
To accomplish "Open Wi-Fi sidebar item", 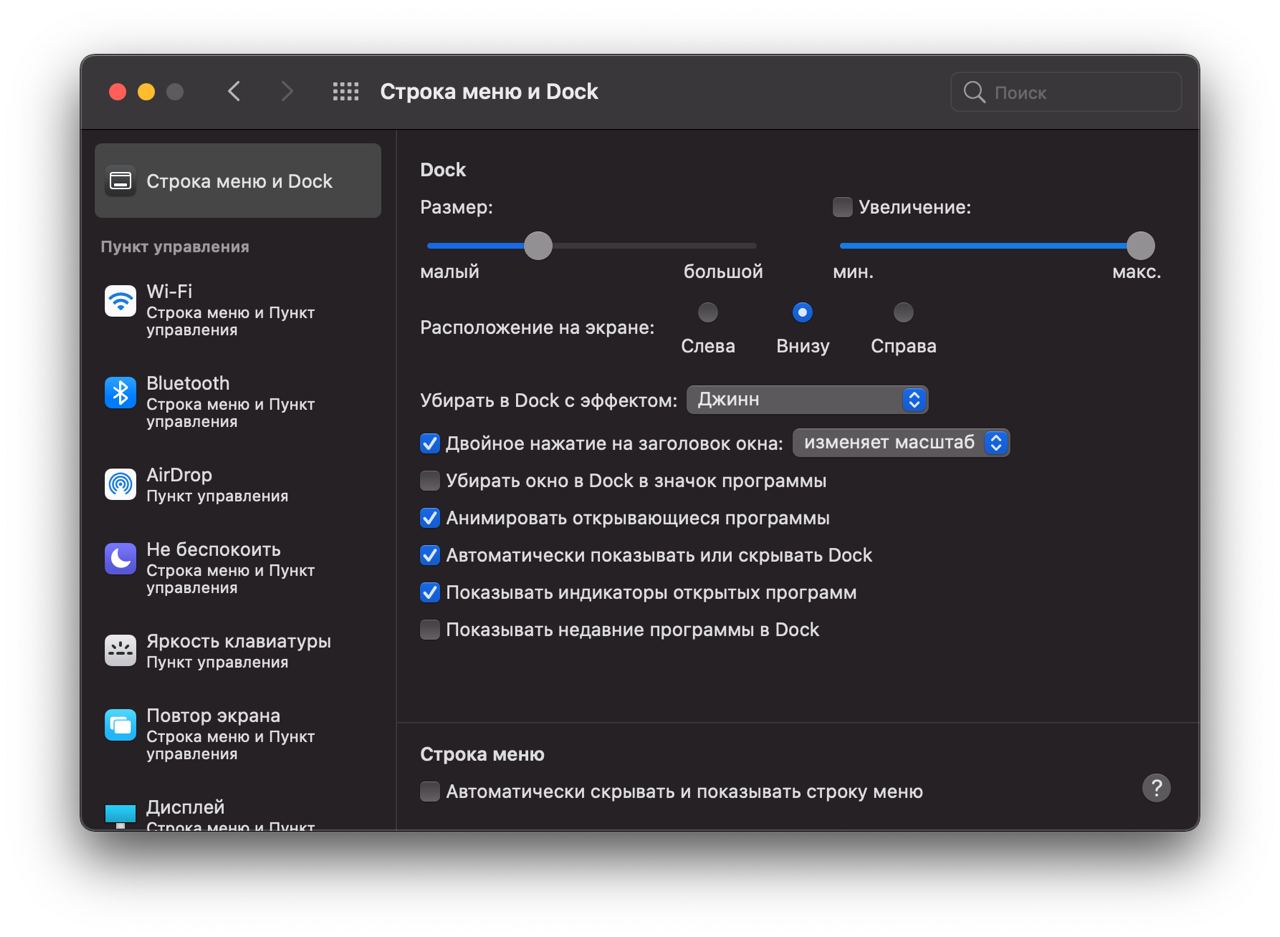I will pyautogui.click(x=238, y=310).
